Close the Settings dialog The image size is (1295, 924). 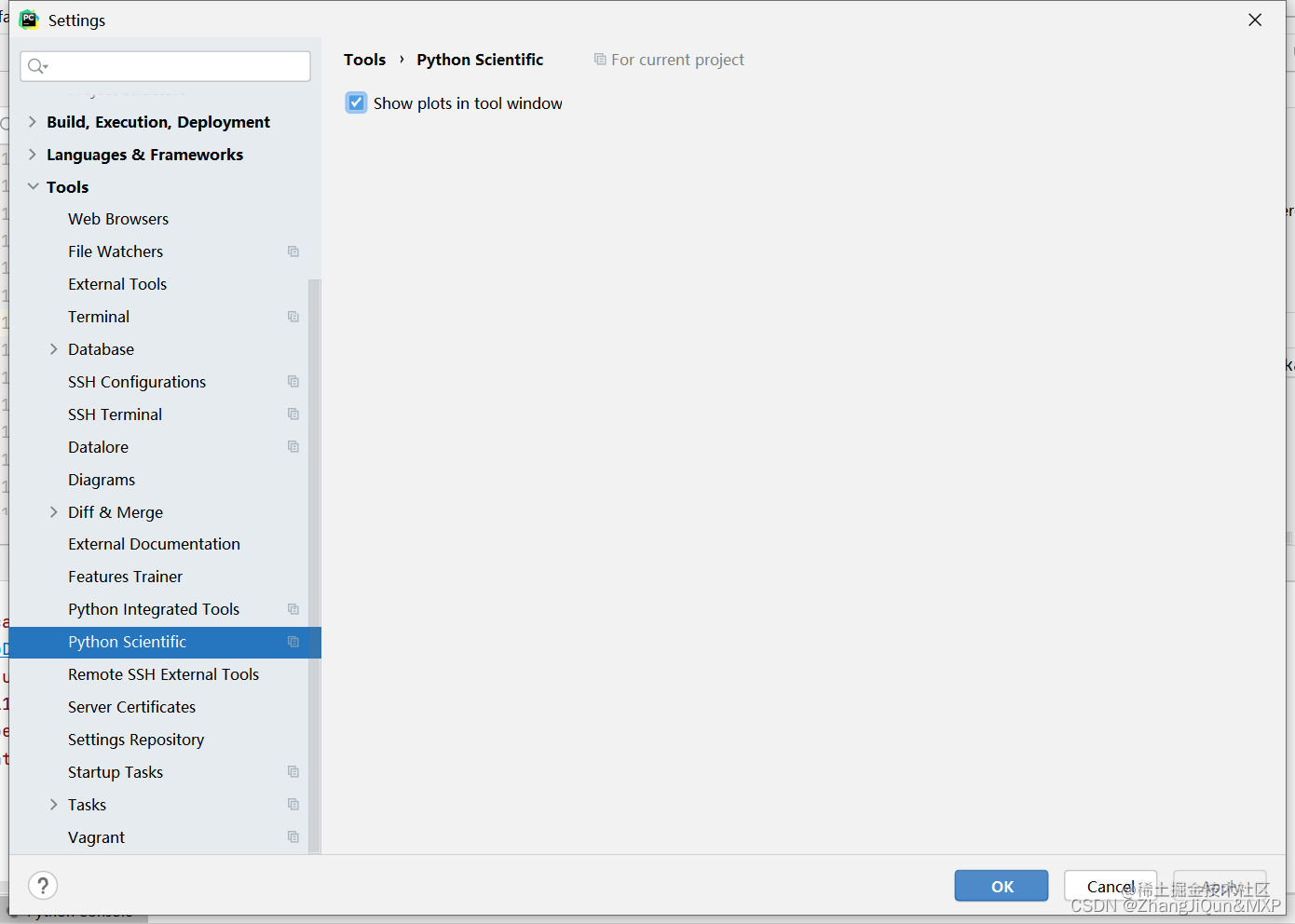pyautogui.click(x=1255, y=20)
